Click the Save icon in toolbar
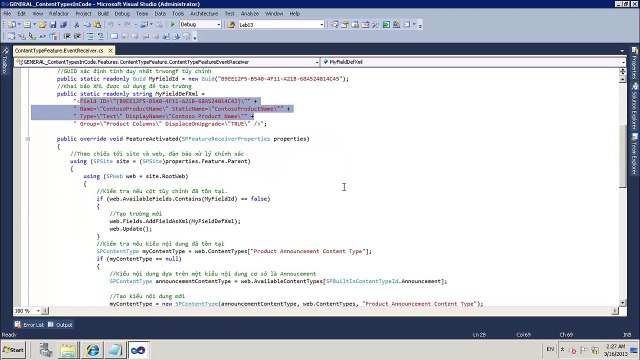640x360 pixels. pyautogui.click(x=53, y=24)
